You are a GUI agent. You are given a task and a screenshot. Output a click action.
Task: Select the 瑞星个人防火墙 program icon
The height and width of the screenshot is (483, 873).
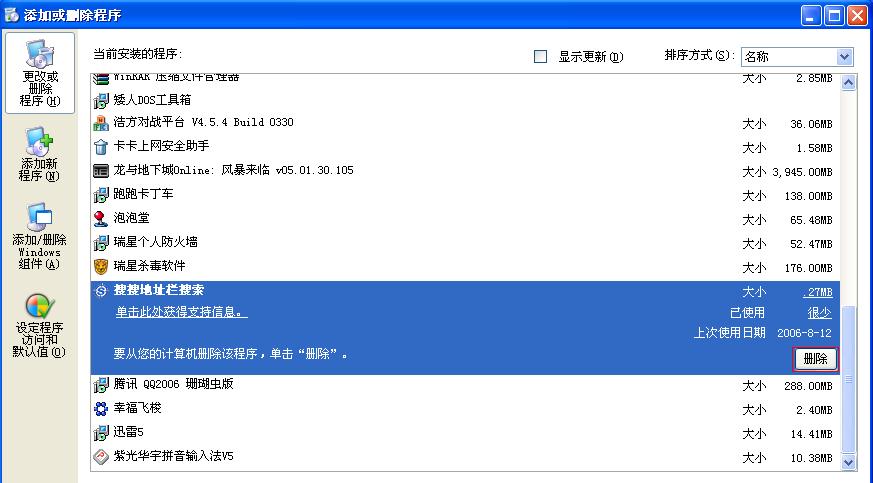pos(101,243)
